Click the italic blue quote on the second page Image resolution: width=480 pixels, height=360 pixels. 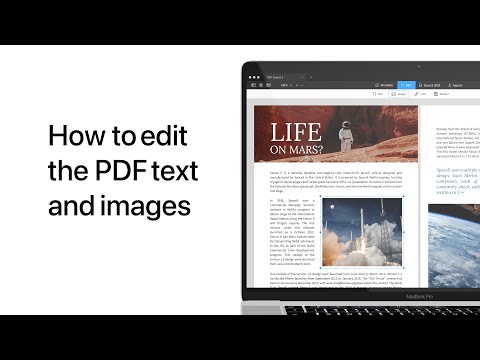pos(457,181)
